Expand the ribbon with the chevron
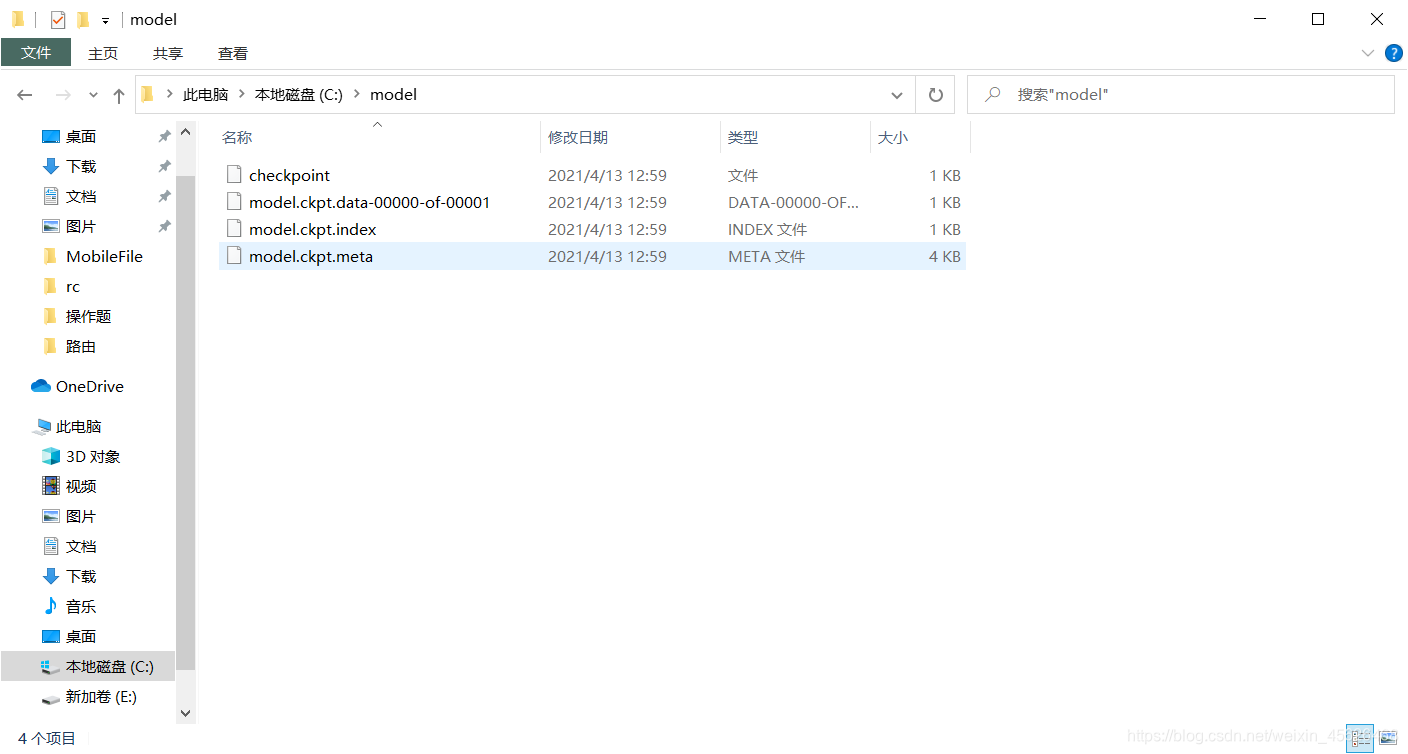 1368,53
